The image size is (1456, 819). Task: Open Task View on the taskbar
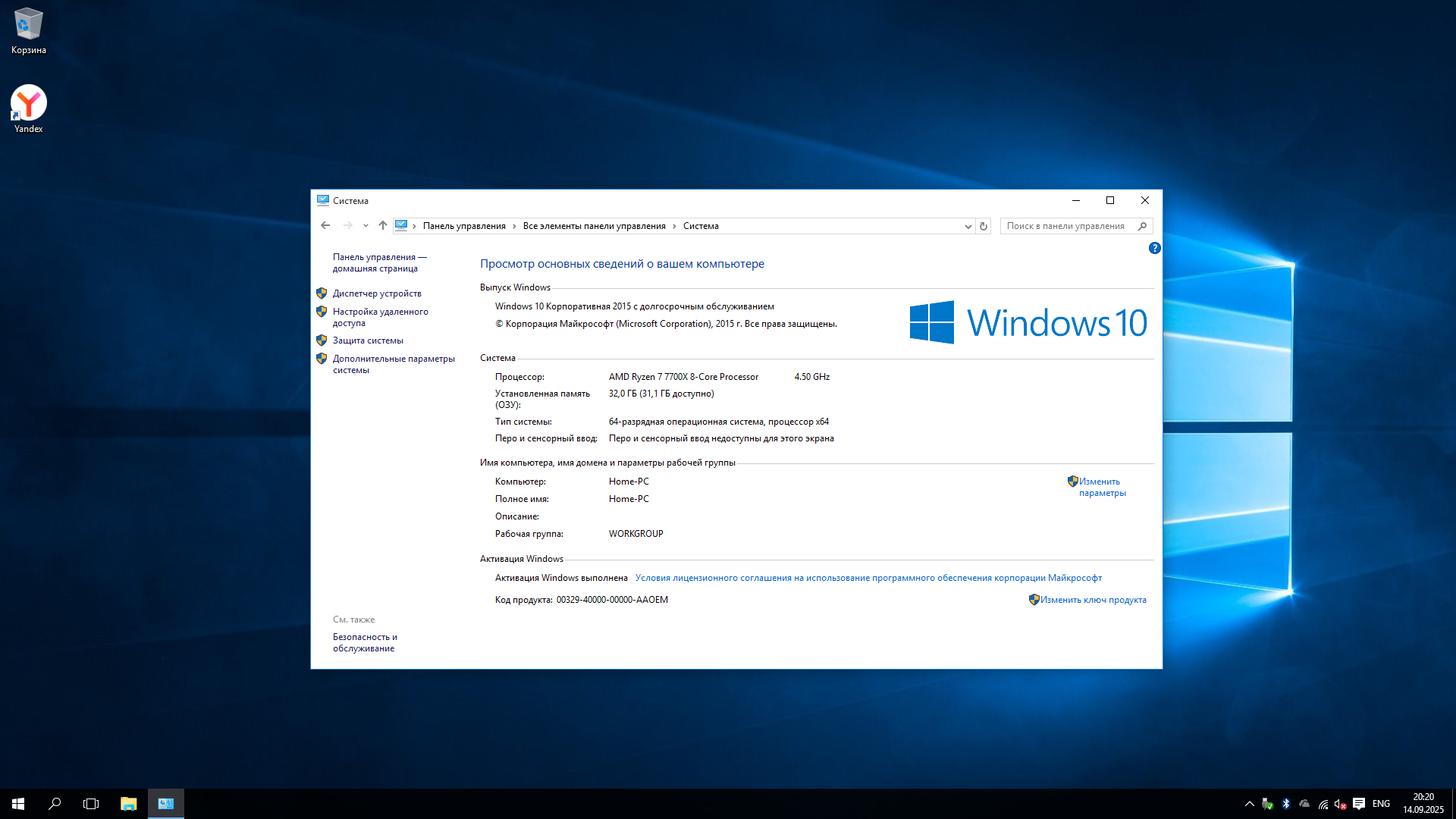tap(91, 804)
